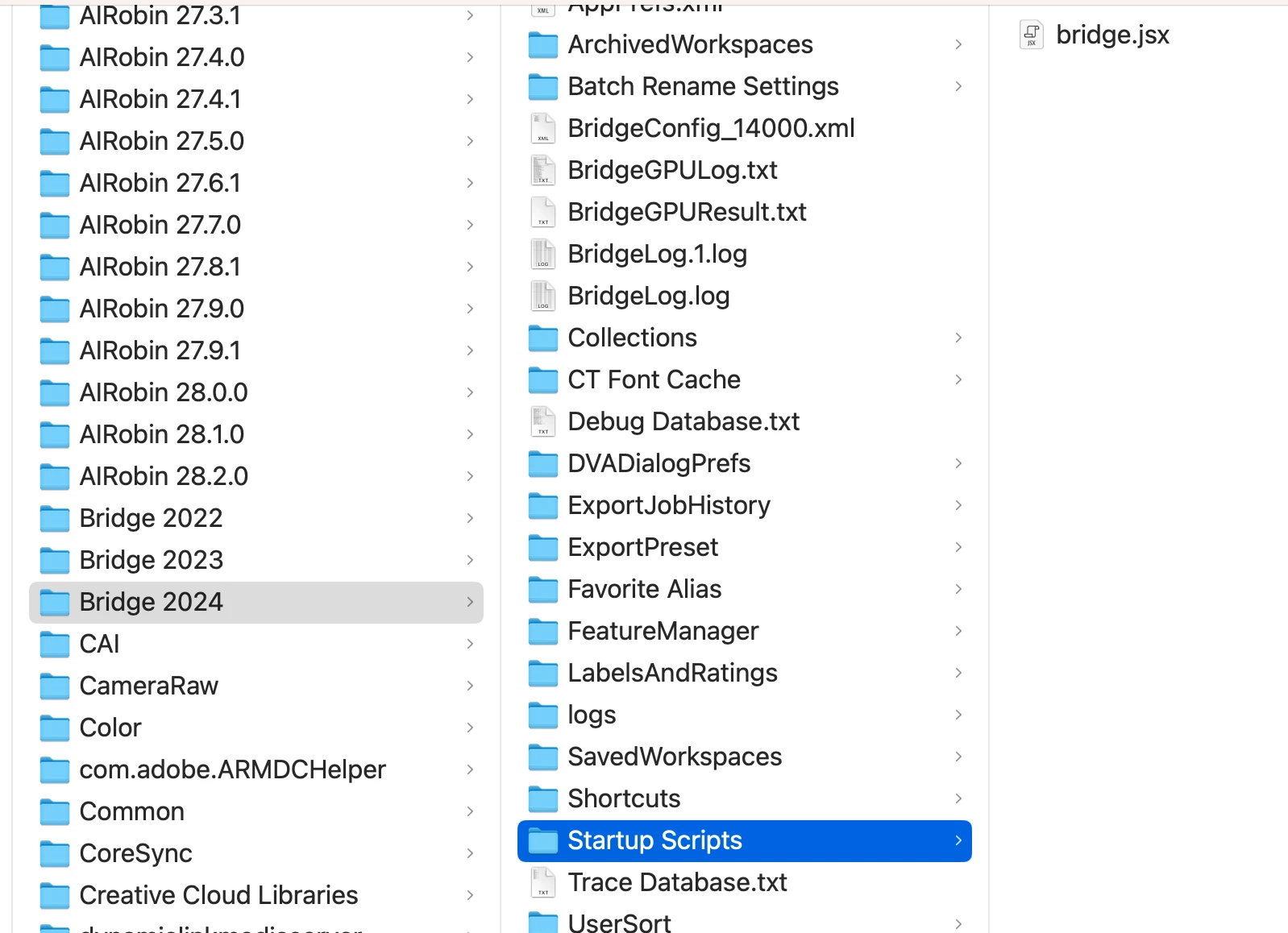Expand the Startup Scripts chevron
This screenshot has width=1288, height=933.
pyautogui.click(x=958, y=840)
